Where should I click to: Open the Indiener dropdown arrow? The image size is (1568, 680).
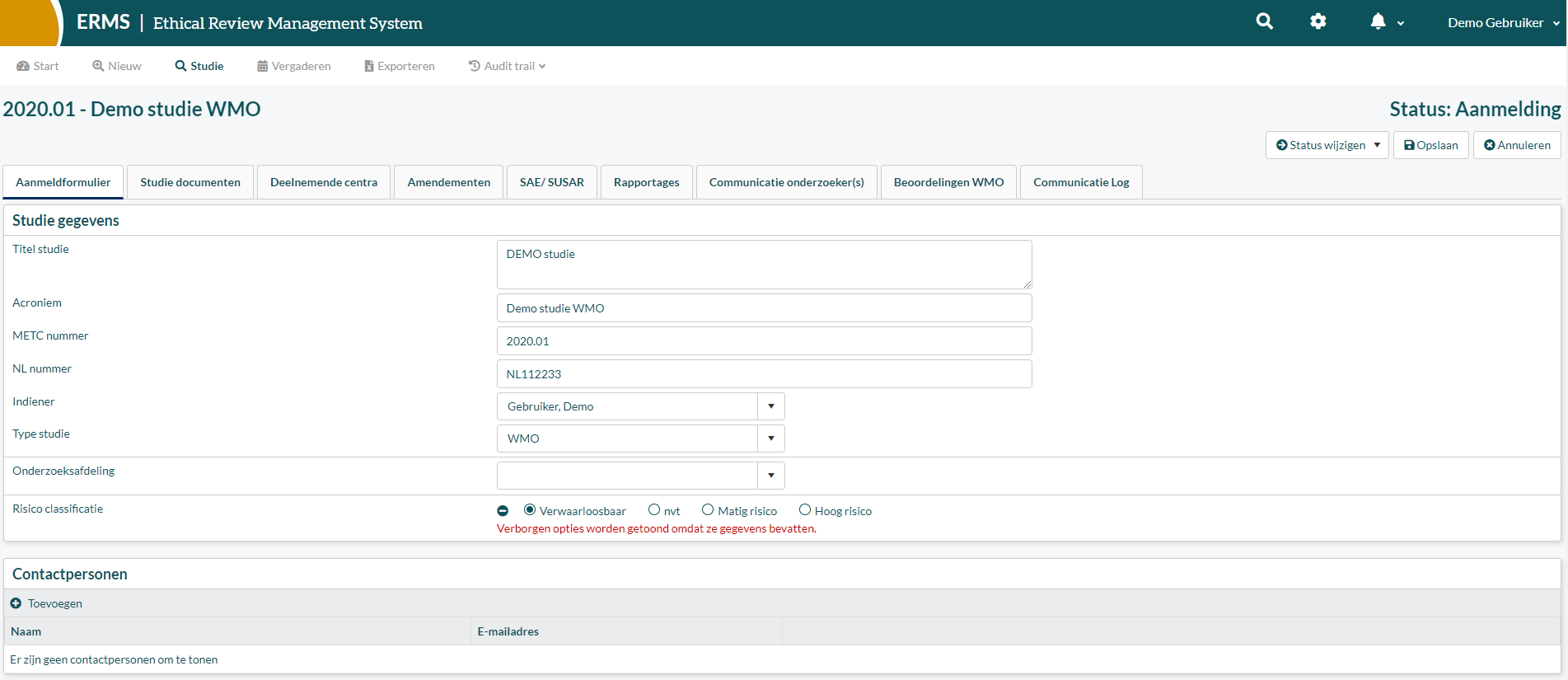771,406
